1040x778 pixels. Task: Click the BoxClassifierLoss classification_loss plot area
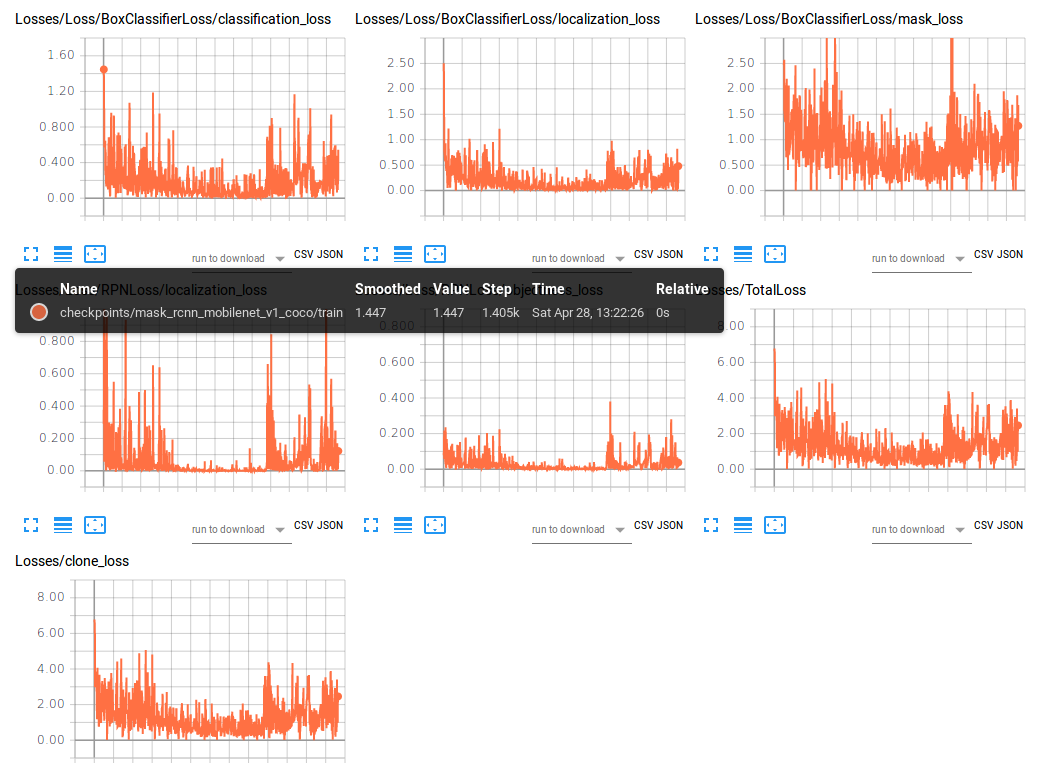pyautogui.click(x=214, y=127)
